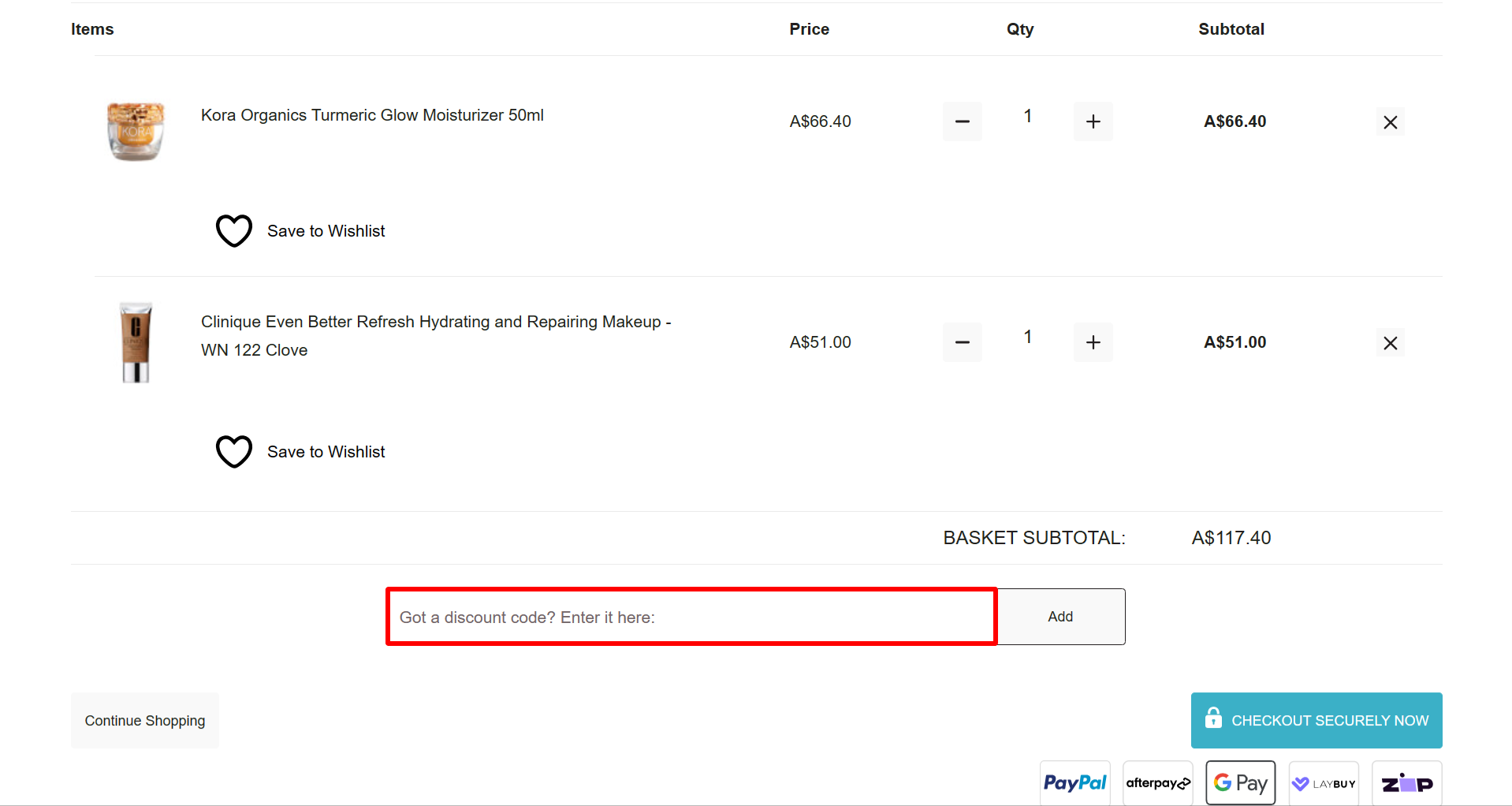Screen dimensions: 1512x806
Task: Click the heart icon for Clinique makeup
Action: click(233, 451)
